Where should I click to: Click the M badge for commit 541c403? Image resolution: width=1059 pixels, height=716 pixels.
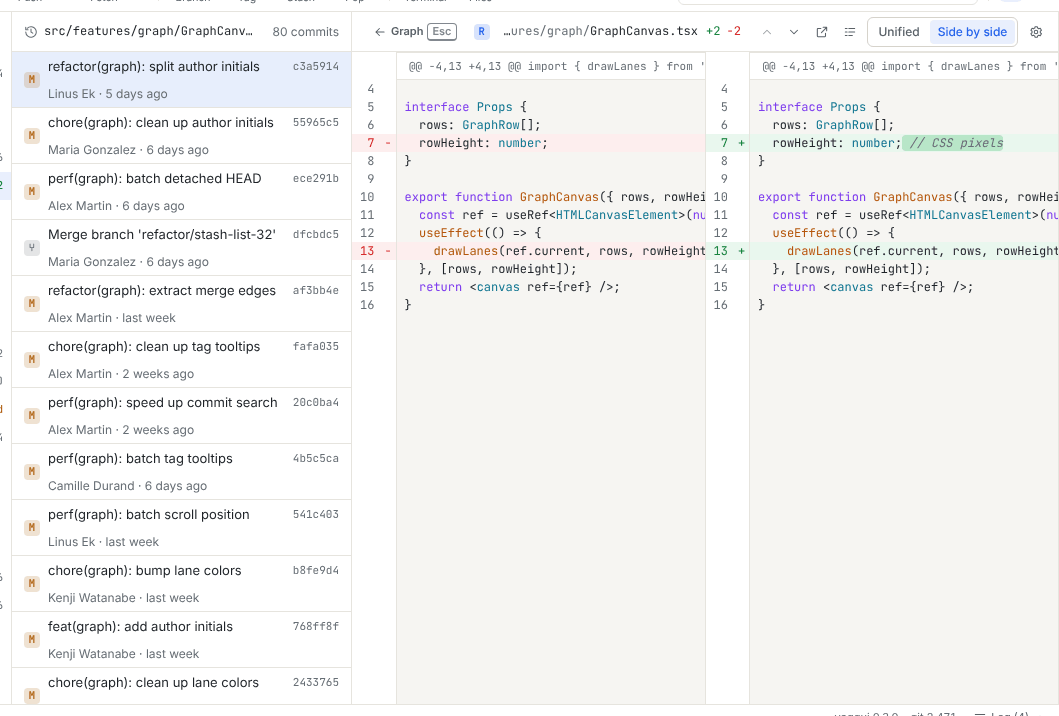click(x=32, y=528)
